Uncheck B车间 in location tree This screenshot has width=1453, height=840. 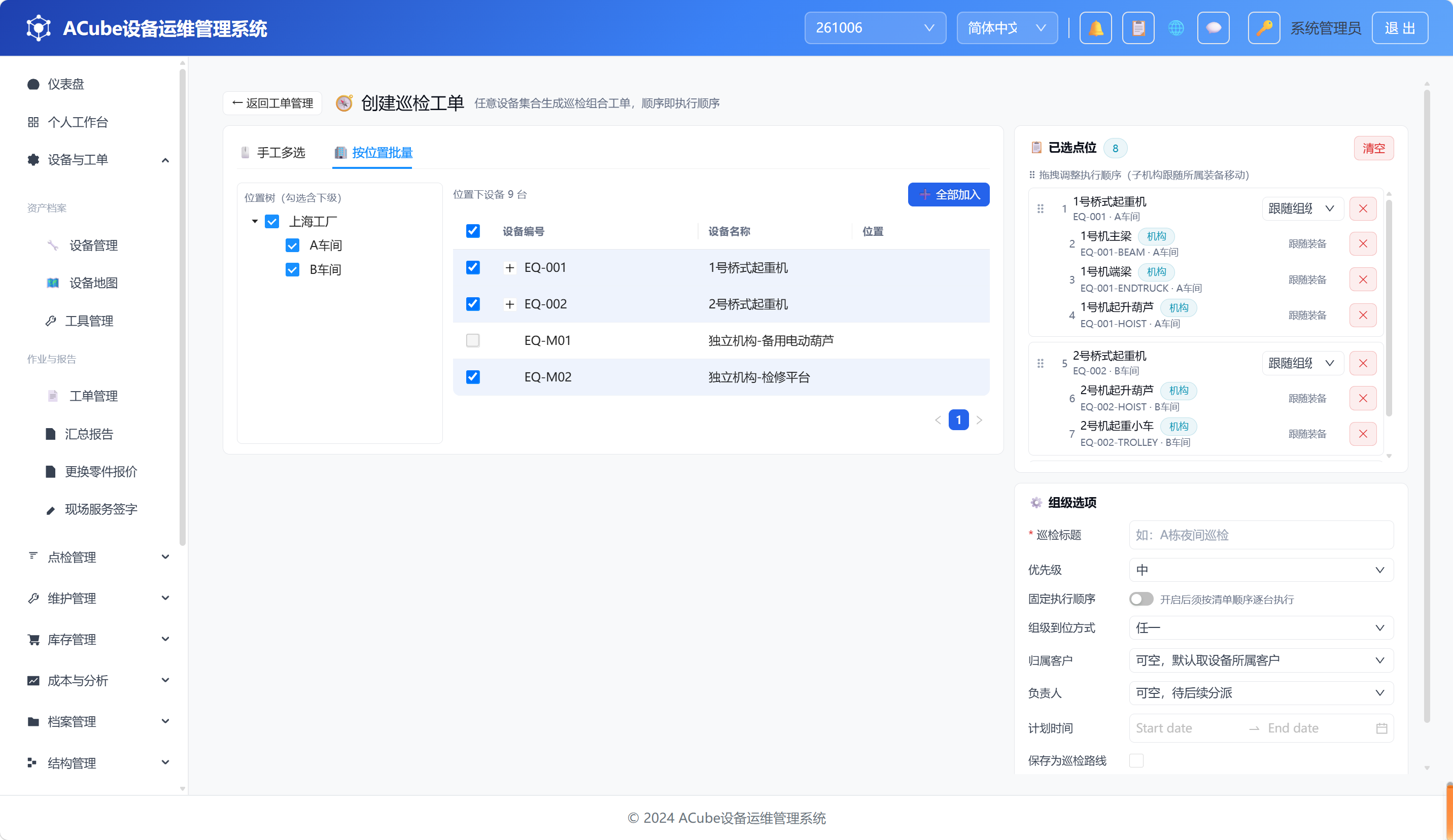point(292,270)
